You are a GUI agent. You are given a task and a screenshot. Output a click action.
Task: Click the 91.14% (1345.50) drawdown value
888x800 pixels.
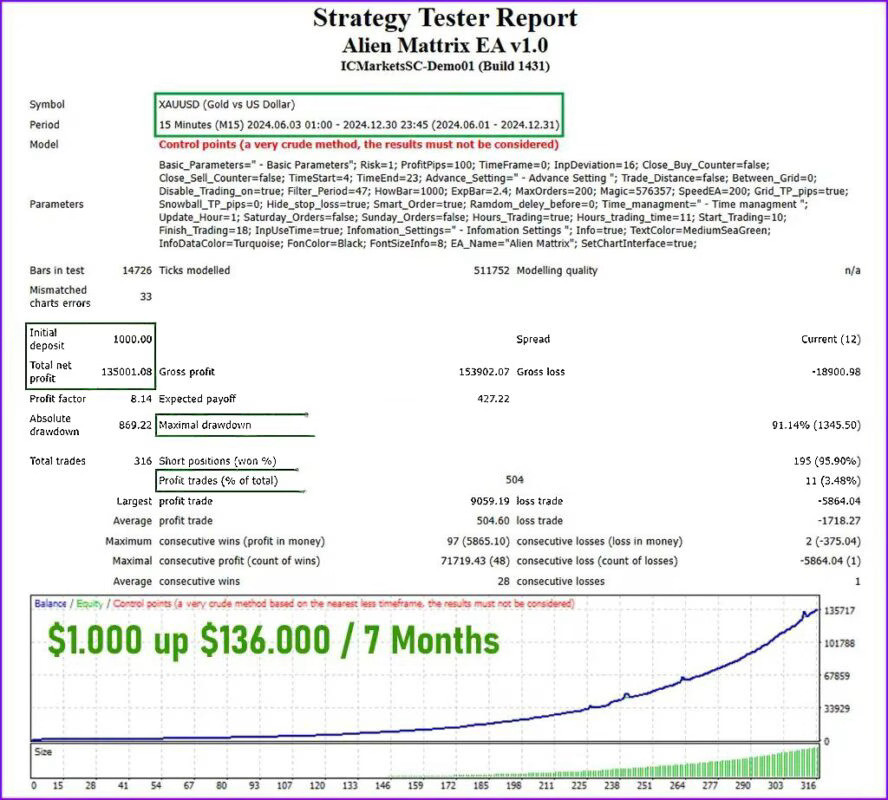pos(815,425)
